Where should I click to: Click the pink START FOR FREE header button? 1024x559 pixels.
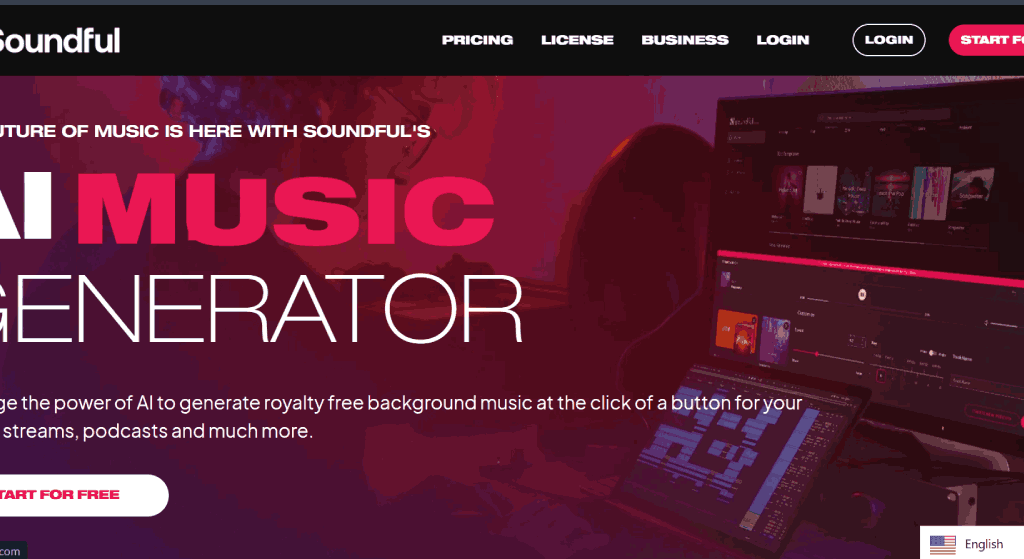click(x=987, y=40)
